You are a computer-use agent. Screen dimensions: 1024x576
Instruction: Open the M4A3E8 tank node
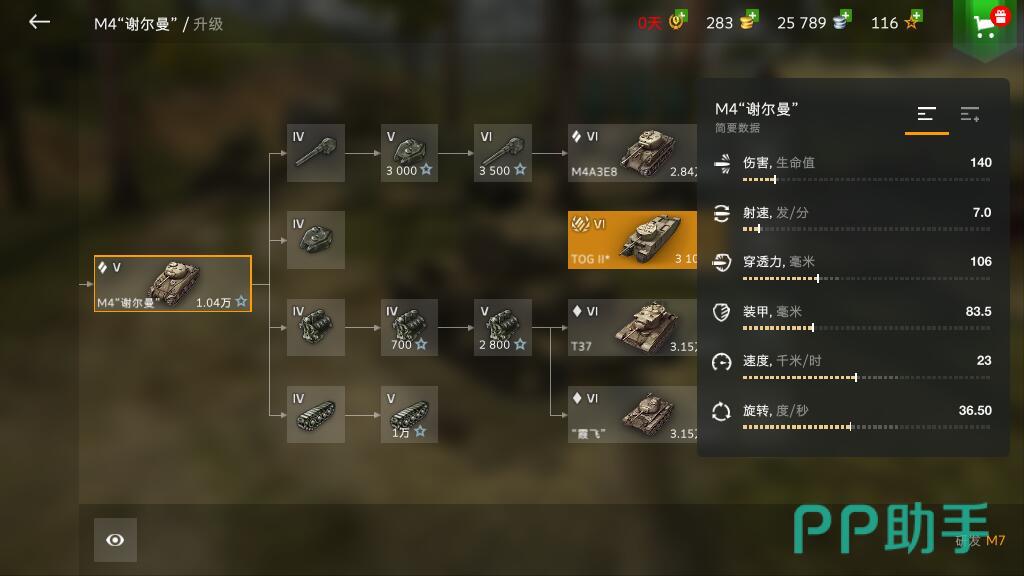click(x=632, y=153)
